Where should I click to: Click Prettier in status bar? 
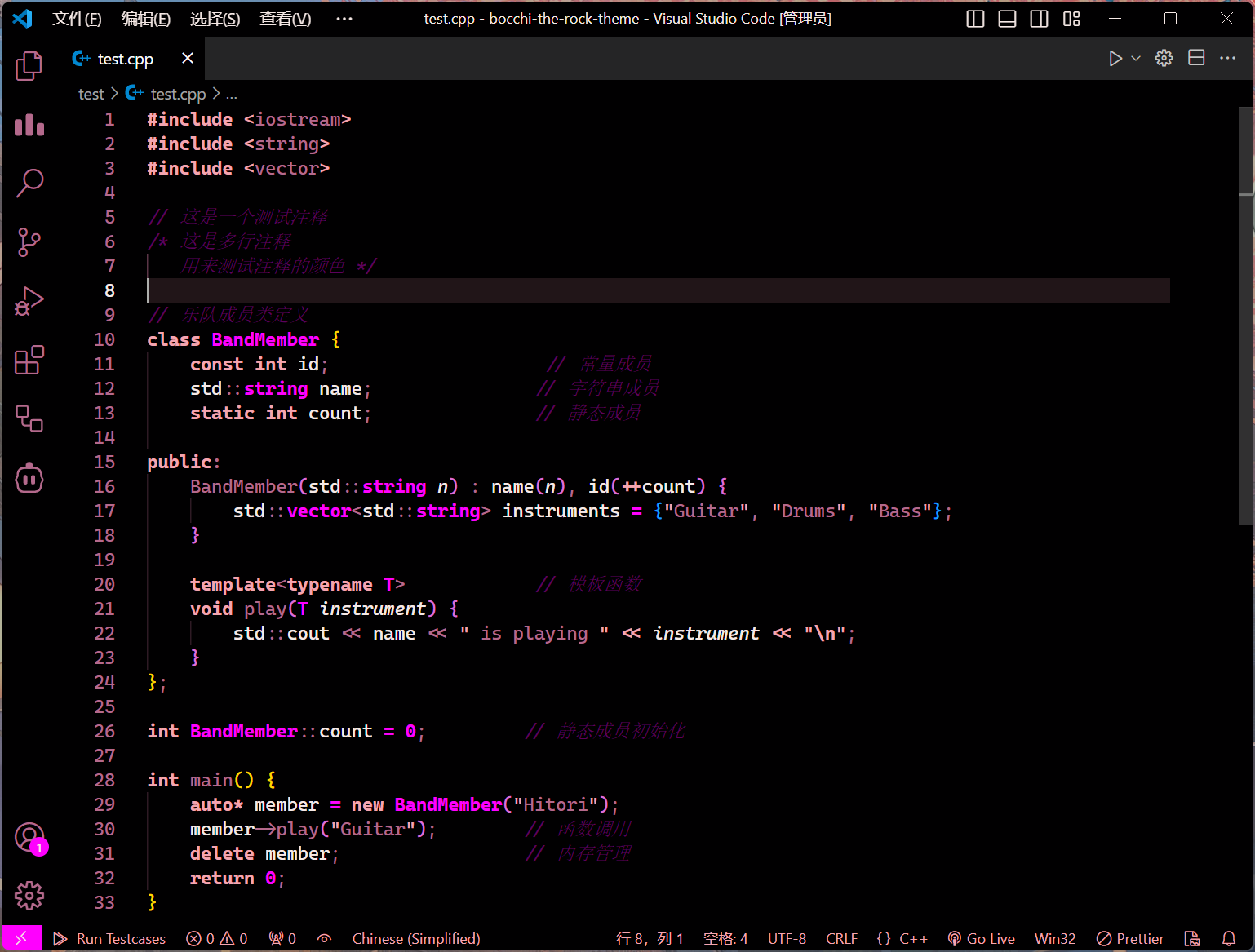[1130, 938]
